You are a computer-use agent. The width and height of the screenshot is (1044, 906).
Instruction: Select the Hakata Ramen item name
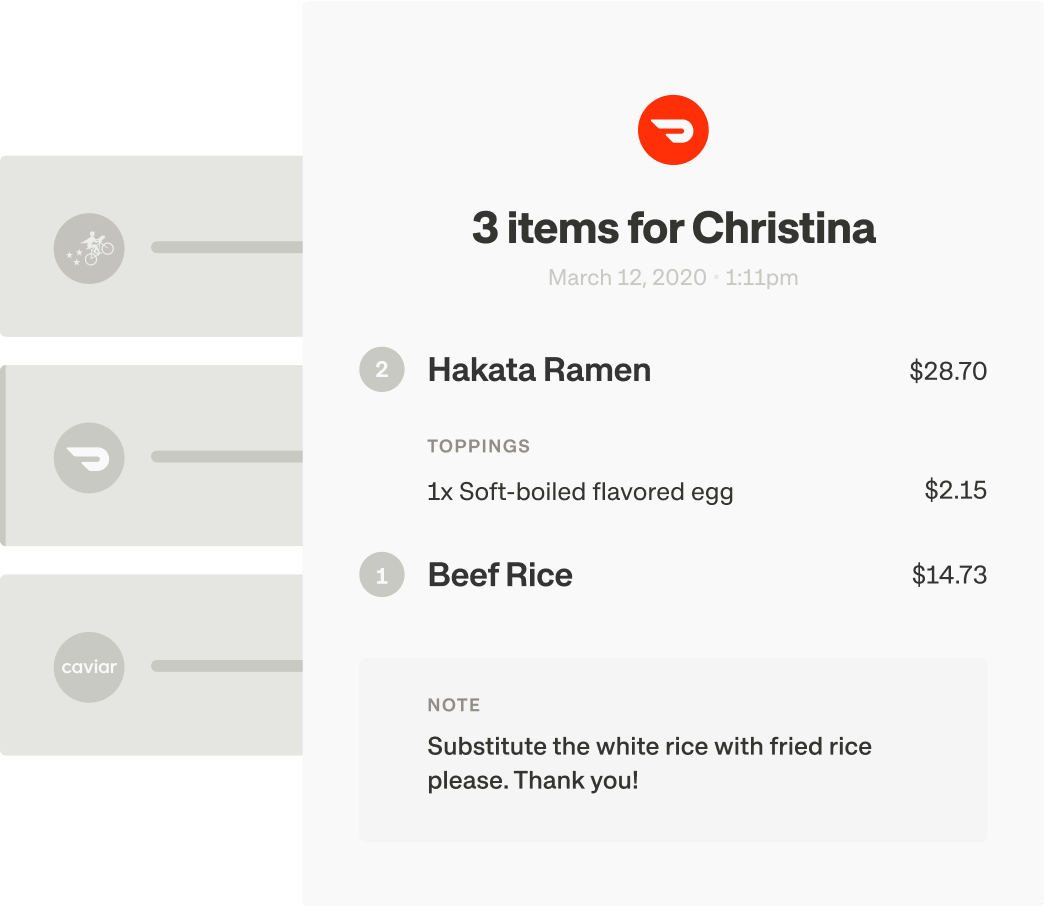point(539,370)
